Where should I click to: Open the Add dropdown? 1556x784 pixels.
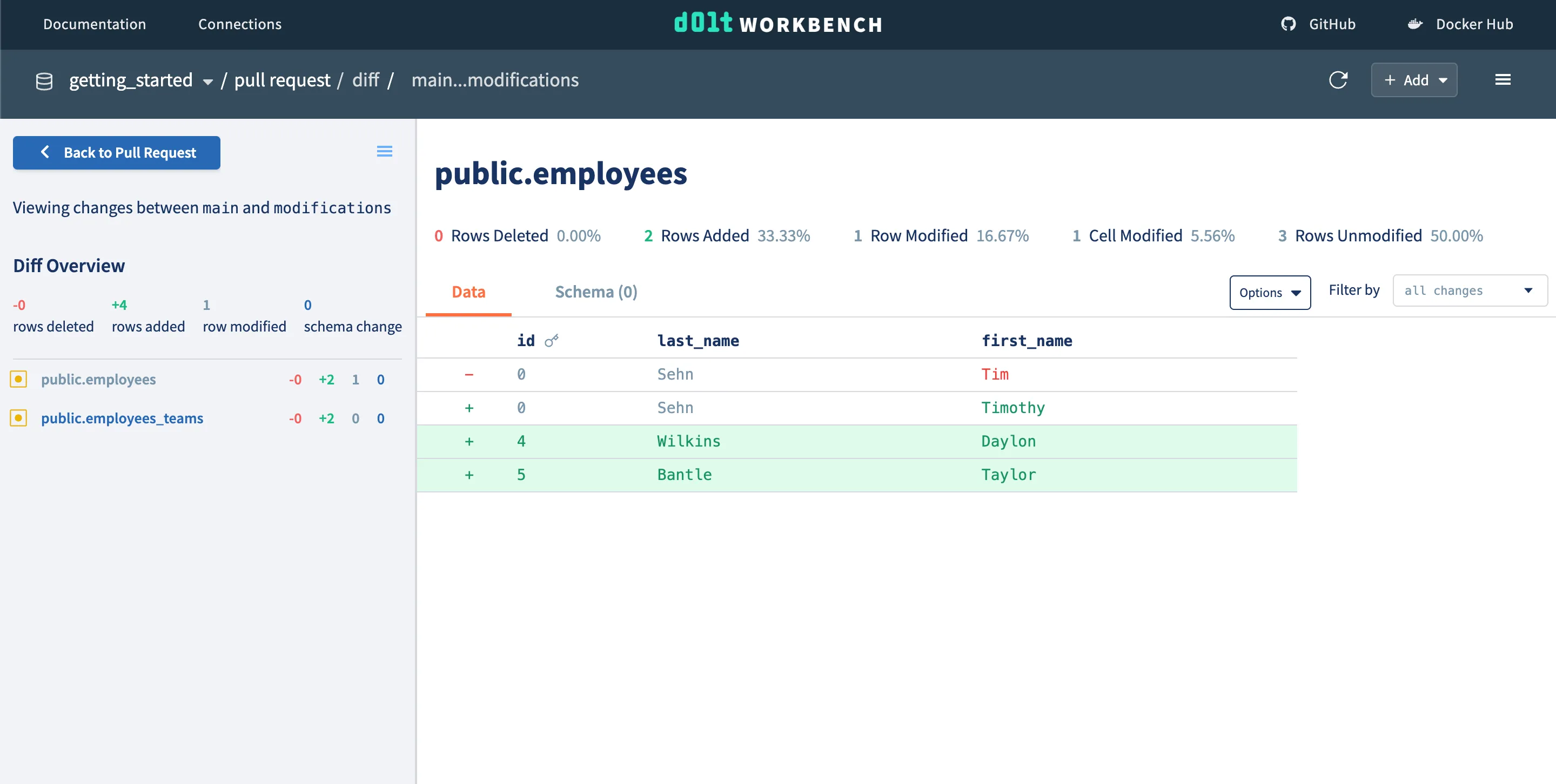pyautogui.click(x=1414, y=79)
